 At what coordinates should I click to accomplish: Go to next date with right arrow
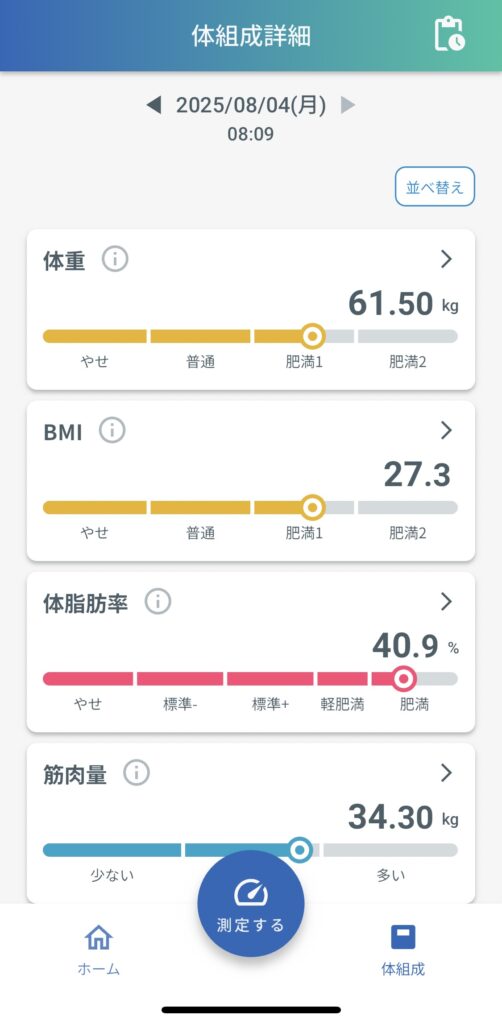(348, 105)
